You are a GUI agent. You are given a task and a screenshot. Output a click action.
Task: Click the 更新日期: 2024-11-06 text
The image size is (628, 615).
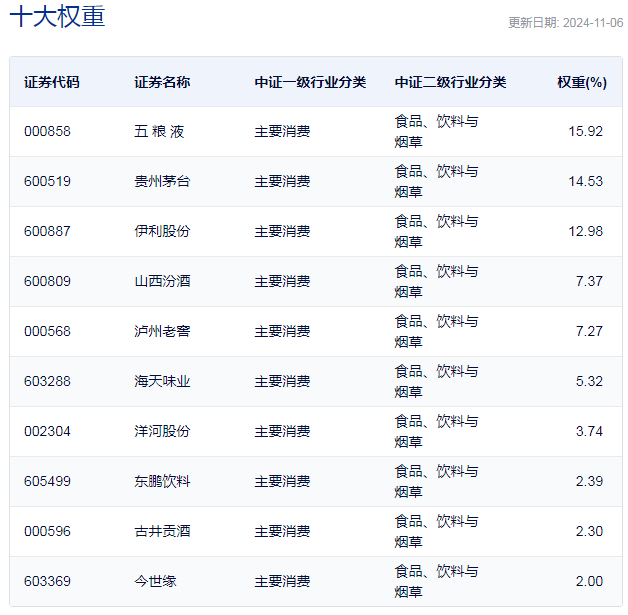click(566, 22)
